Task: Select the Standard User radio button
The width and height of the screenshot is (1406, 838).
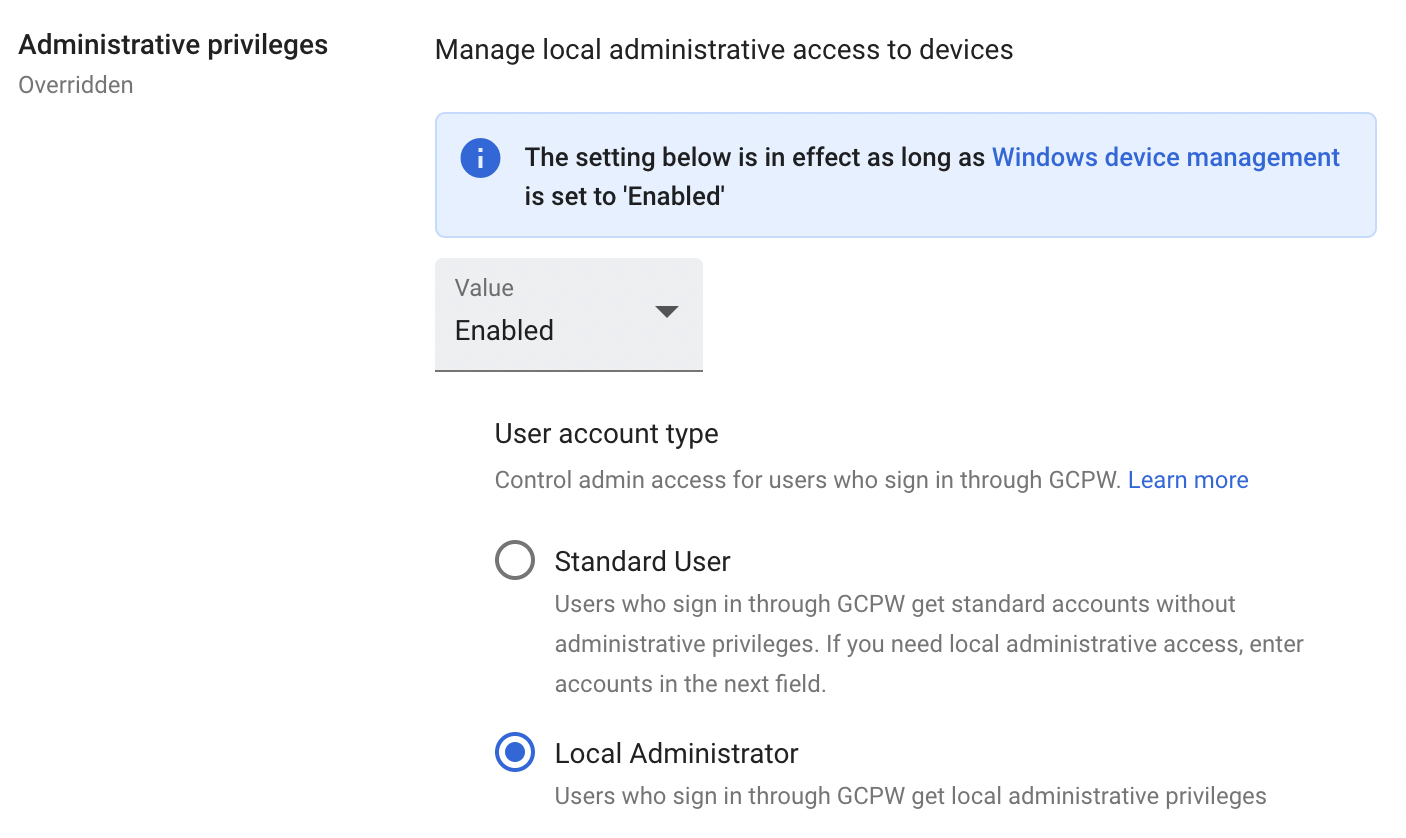Action: point(515,561)
